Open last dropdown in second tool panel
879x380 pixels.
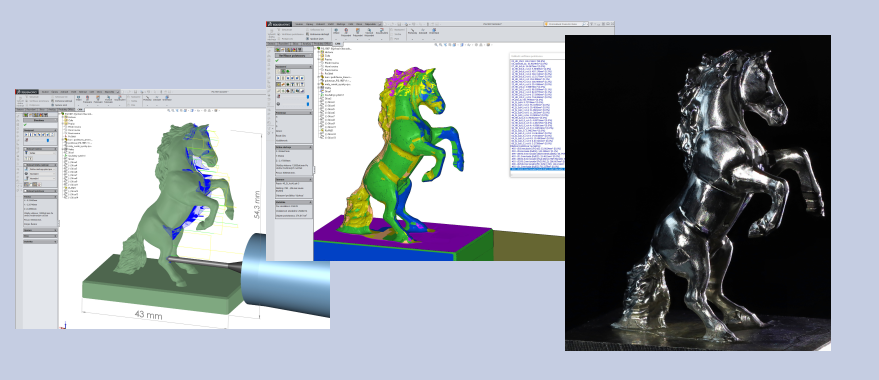tap(42, 178)
